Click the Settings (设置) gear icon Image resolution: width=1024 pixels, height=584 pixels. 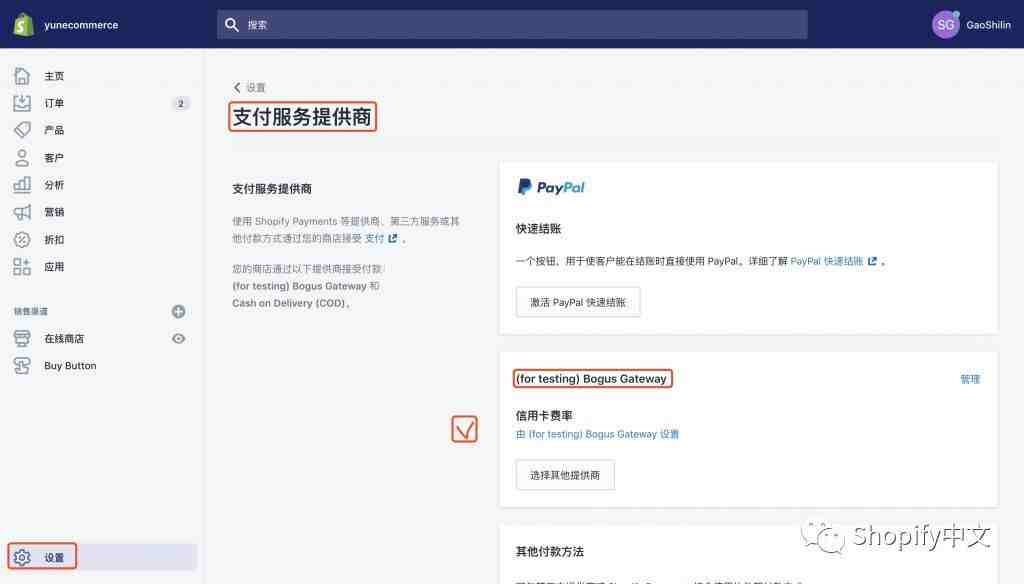point(22,557)
